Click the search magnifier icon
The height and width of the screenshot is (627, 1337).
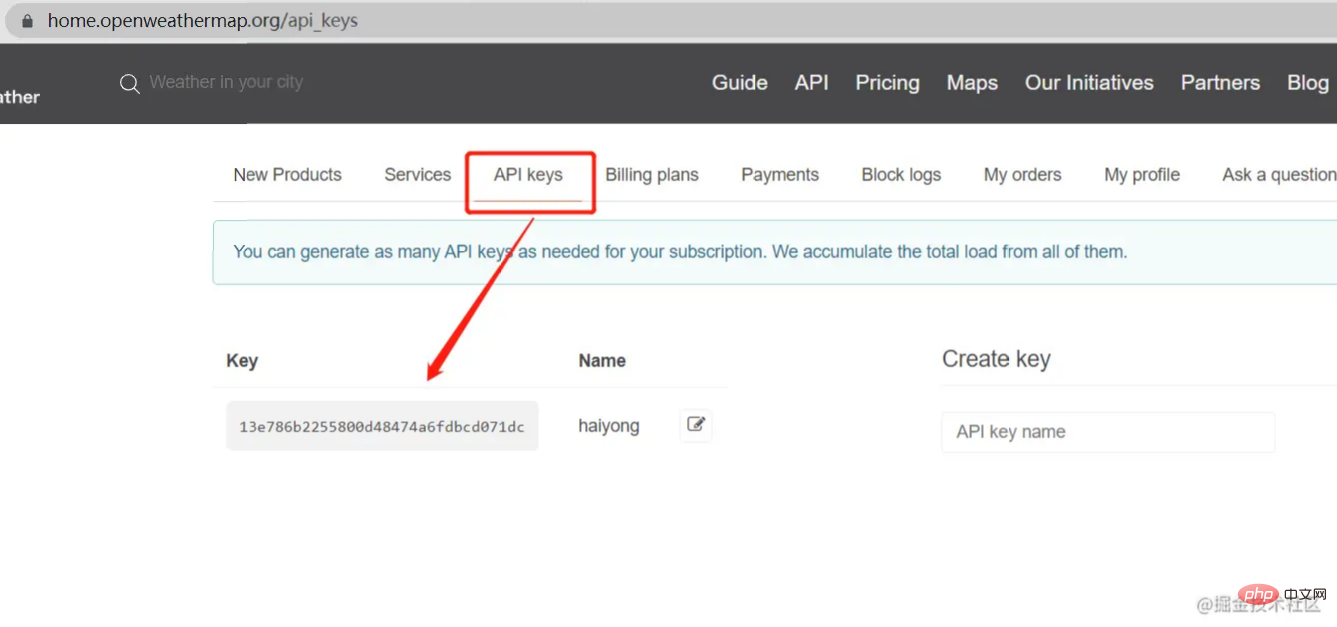[129, 84]
